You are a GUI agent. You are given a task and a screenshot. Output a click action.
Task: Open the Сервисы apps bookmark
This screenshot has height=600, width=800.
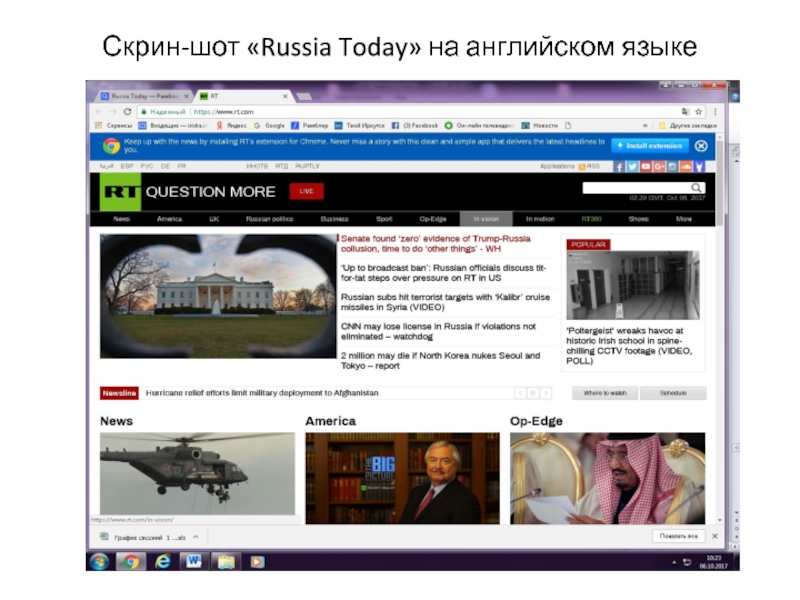pos(113,126)
